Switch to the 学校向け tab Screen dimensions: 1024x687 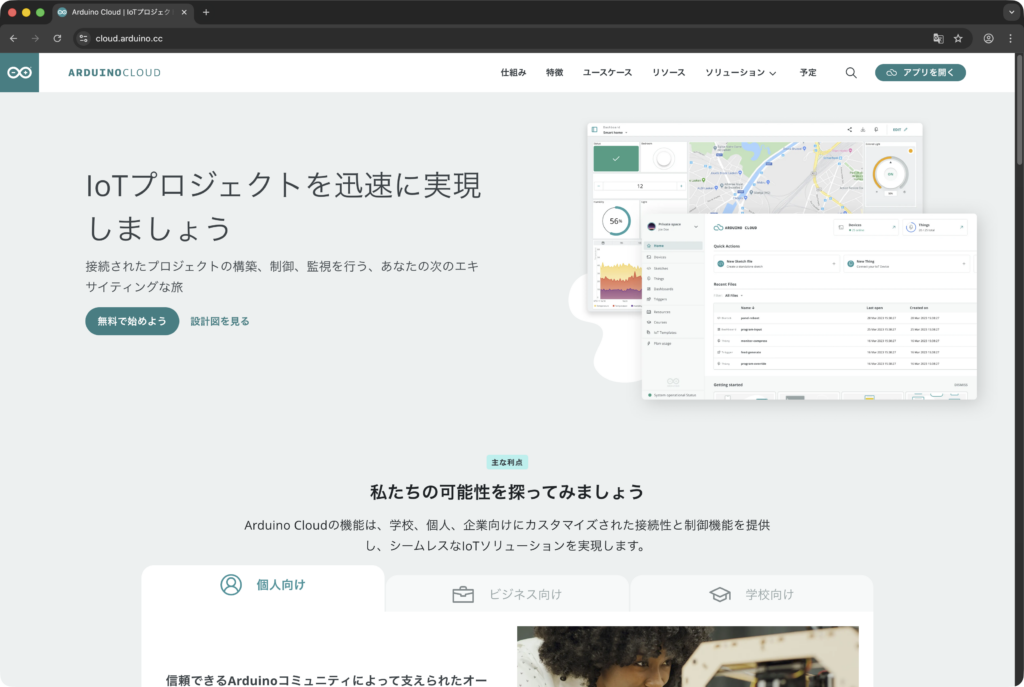(751, 594)
